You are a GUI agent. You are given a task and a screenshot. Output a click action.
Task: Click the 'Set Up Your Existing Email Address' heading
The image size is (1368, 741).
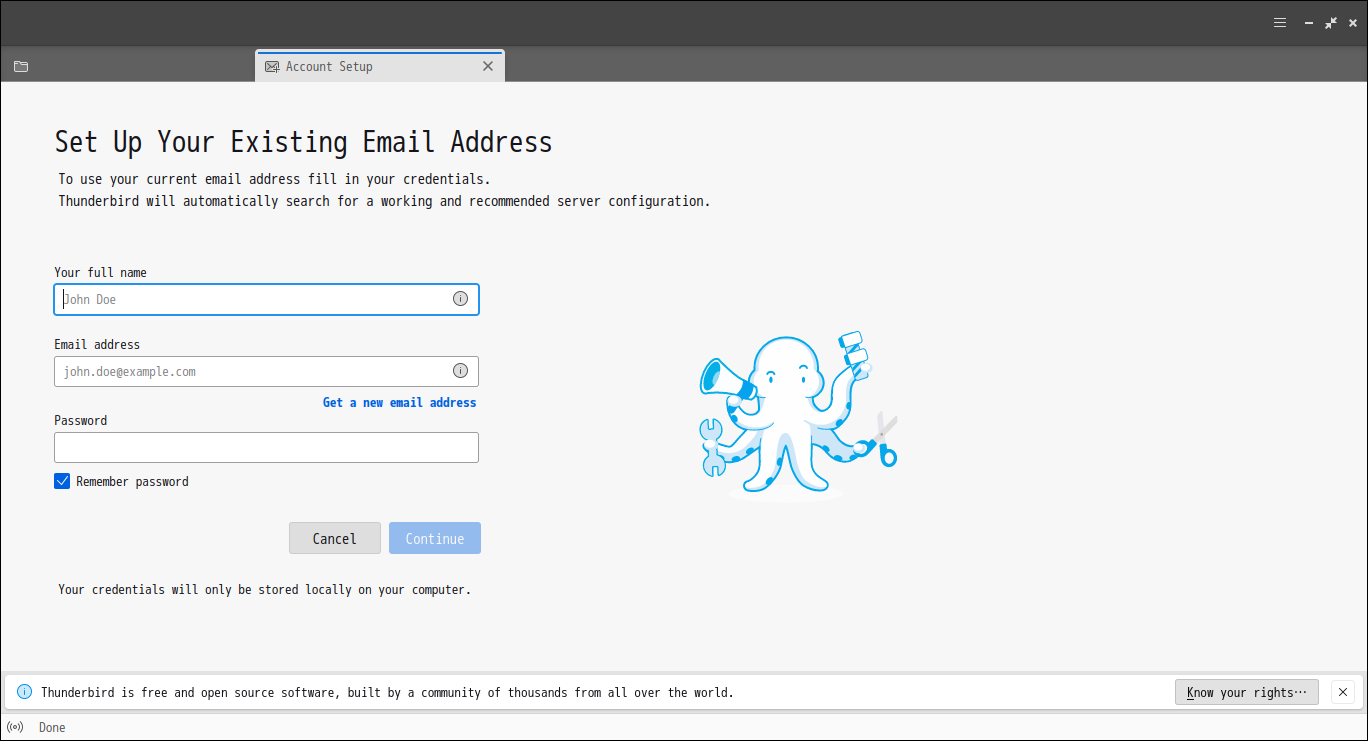[303, 142]
